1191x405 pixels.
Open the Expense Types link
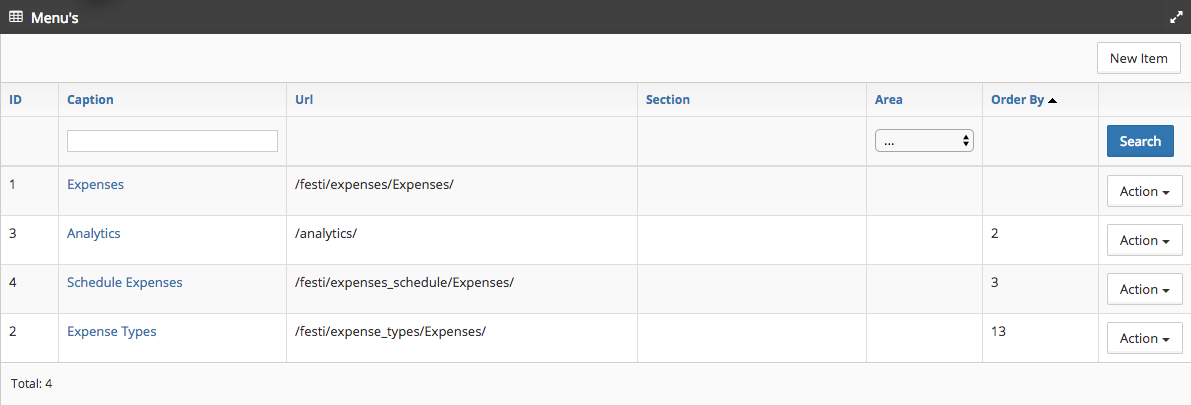[111, 331]
